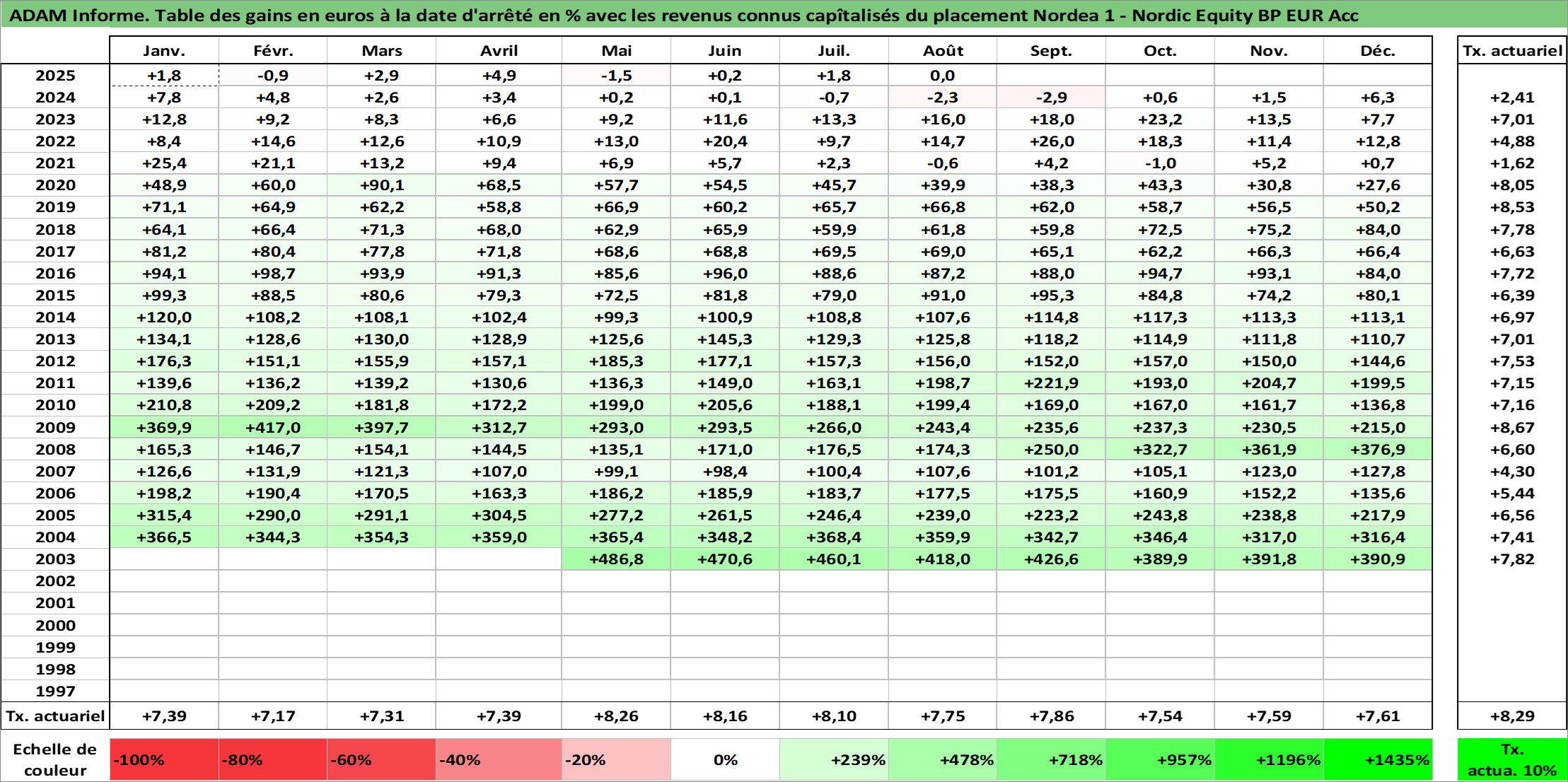
Task: Select the Avril column header
Action: pyautogui.click(x=499, y=51)
